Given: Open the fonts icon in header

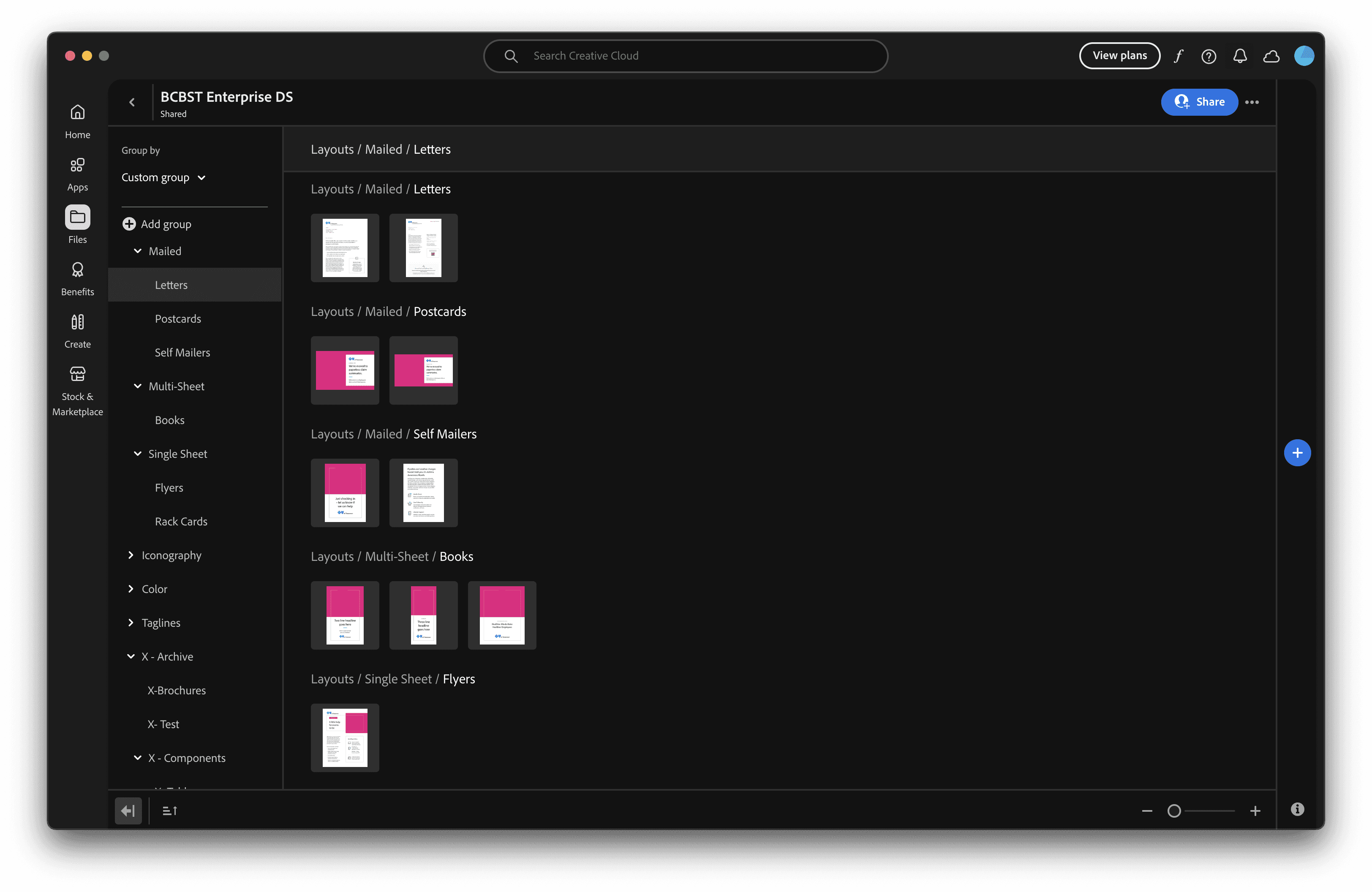Looking at the screenshot, I should coord(1178,56).
